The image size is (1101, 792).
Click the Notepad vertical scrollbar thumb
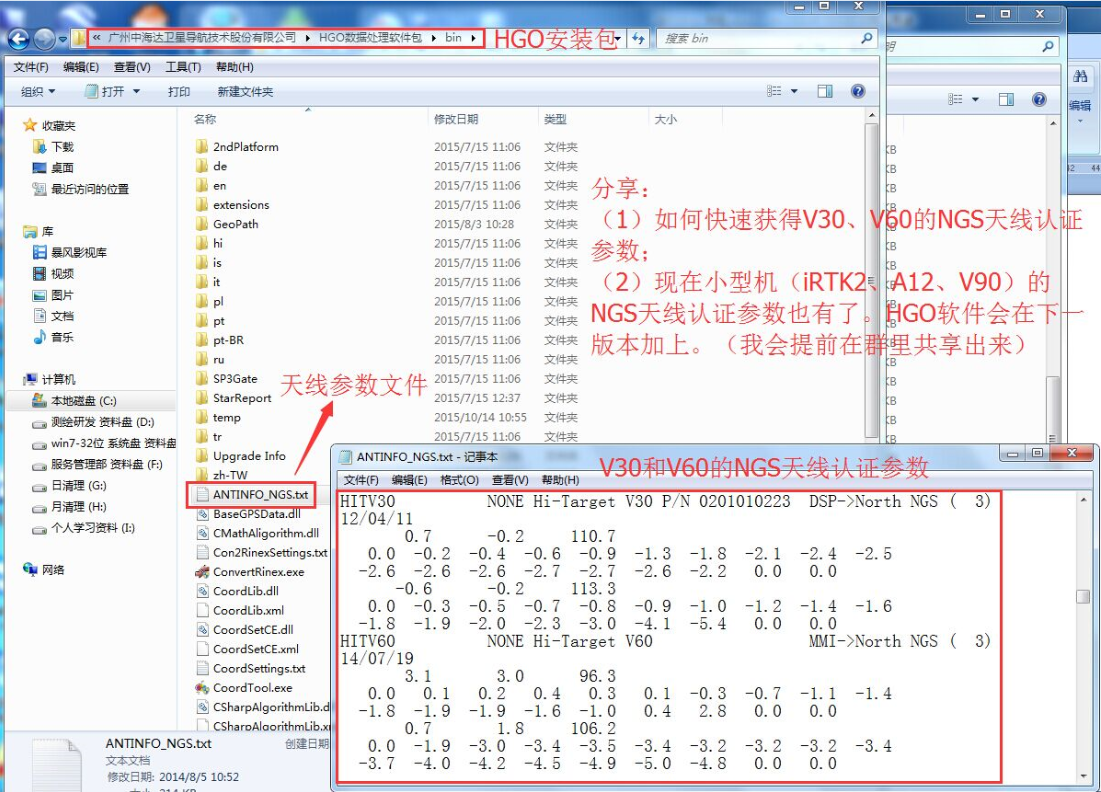pyautogui.click(x=1083, y=596)
